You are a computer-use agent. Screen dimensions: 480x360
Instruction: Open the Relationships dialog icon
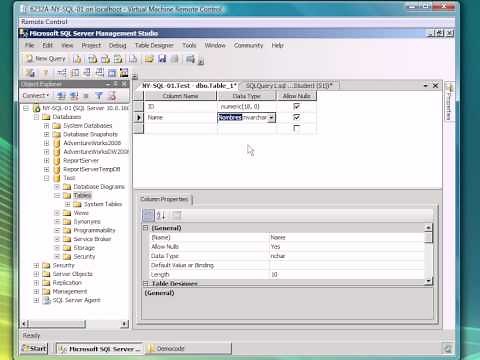(x=62, y=73)
